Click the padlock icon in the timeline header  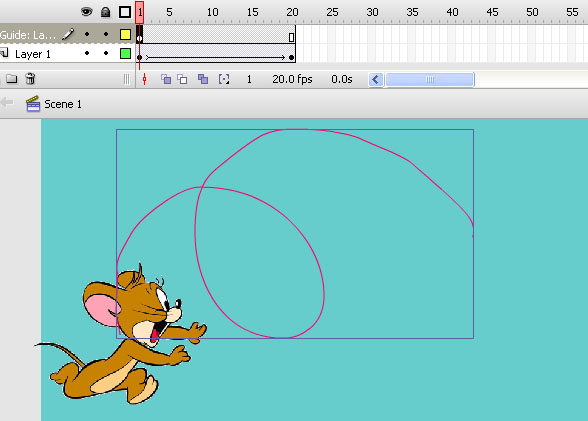click(105, 12)
